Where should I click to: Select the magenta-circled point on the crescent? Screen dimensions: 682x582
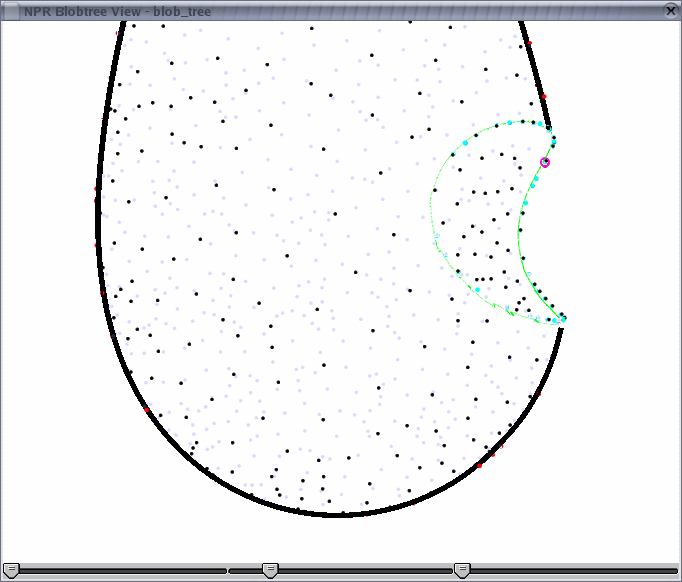(545, 162)
